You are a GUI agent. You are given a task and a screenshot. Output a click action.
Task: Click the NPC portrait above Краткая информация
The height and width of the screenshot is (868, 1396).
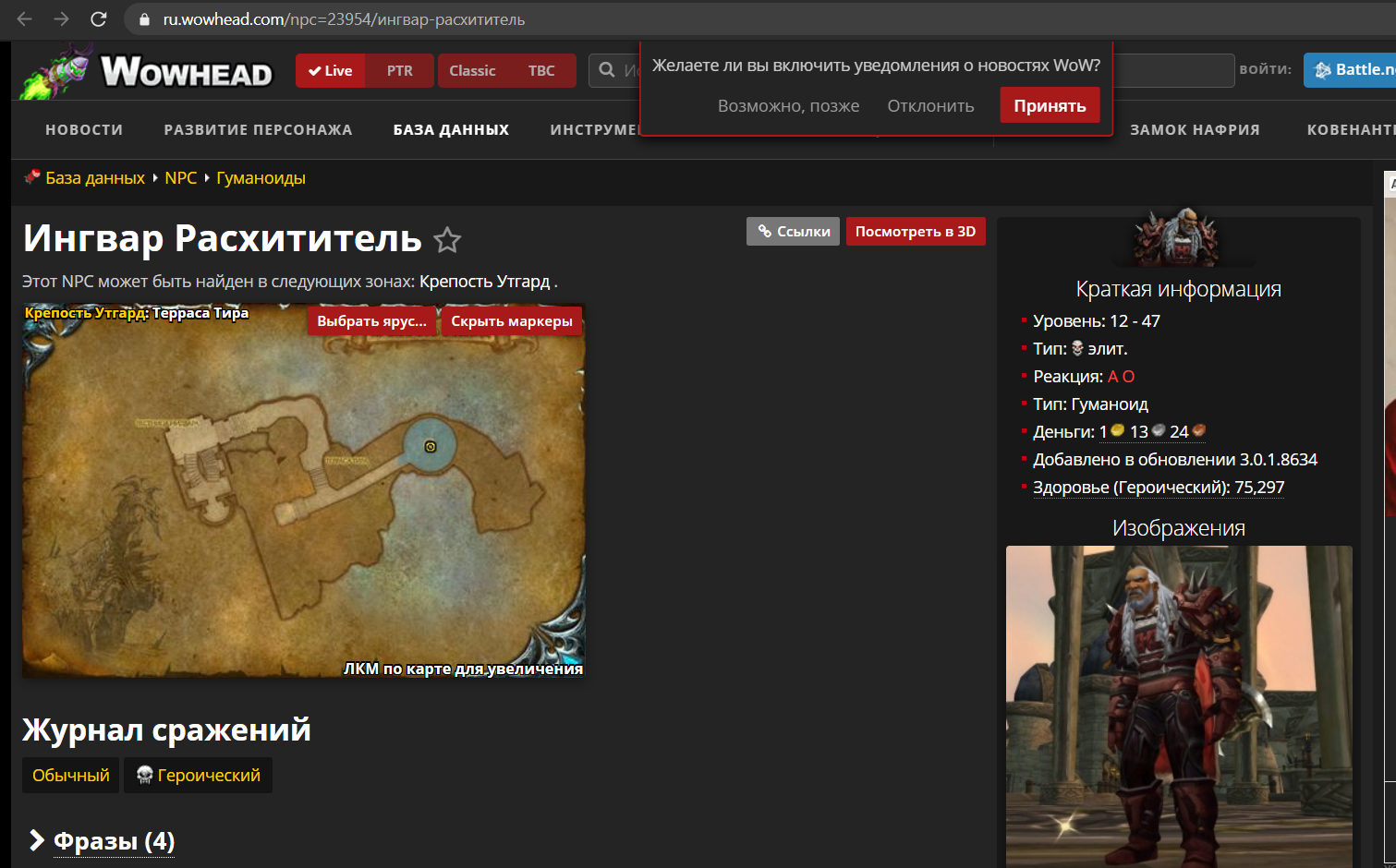pyautogui.click(x=1177, y=237)
